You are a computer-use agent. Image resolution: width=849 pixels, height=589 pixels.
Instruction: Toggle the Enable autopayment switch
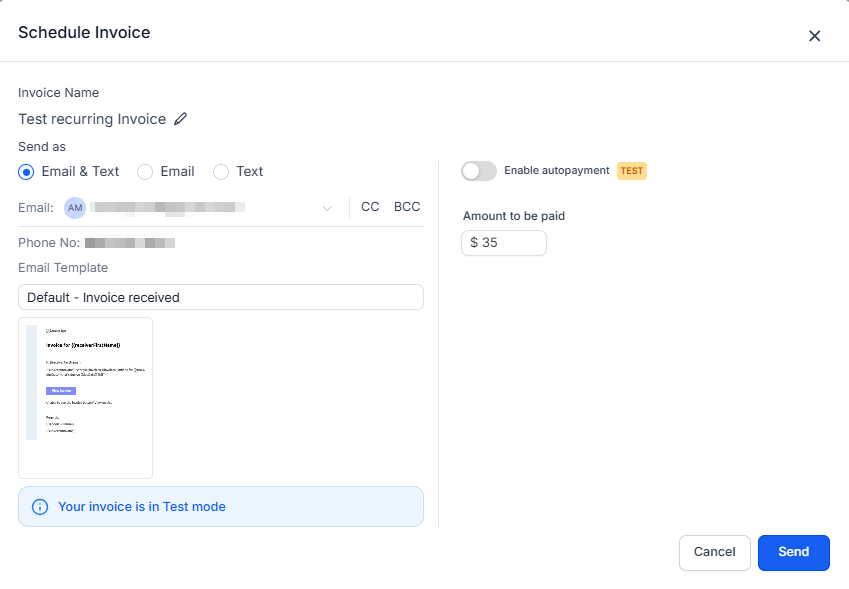(x=479, y=171)
